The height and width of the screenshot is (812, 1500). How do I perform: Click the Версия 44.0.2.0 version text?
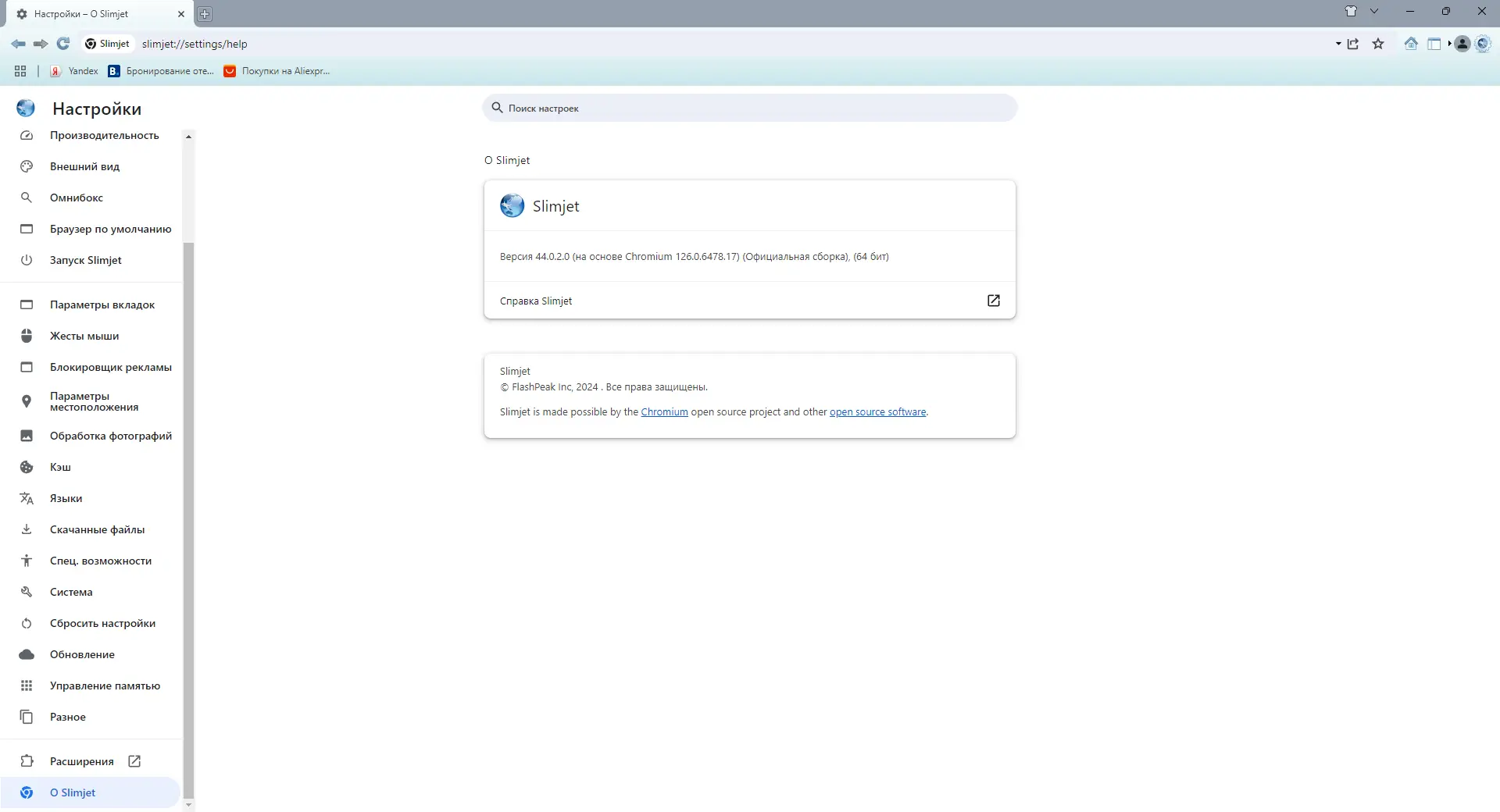695,257
